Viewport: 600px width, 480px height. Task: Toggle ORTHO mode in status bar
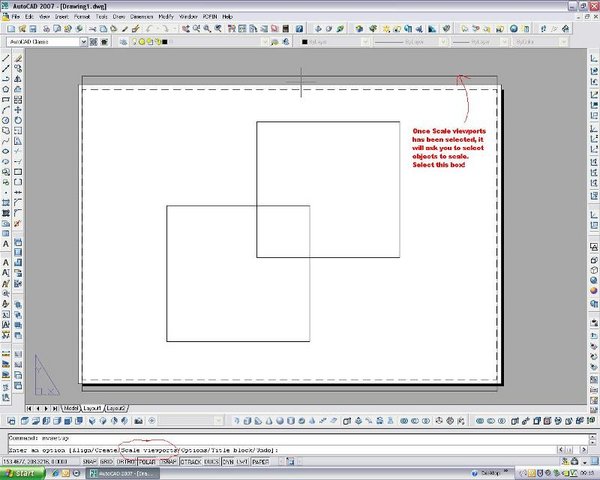127,462
